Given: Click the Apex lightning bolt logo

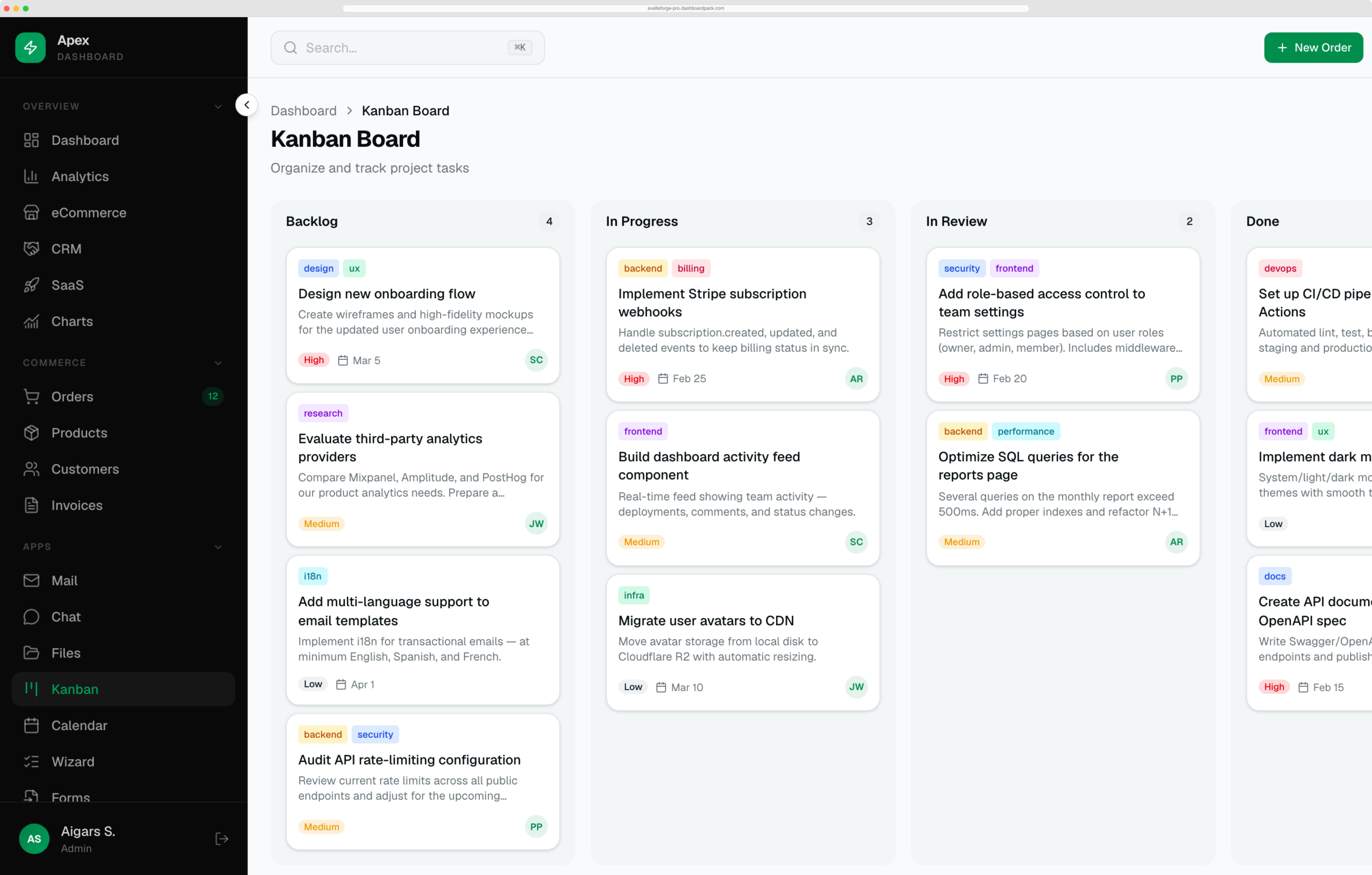Looking at the screenshot, I should 30,47.
